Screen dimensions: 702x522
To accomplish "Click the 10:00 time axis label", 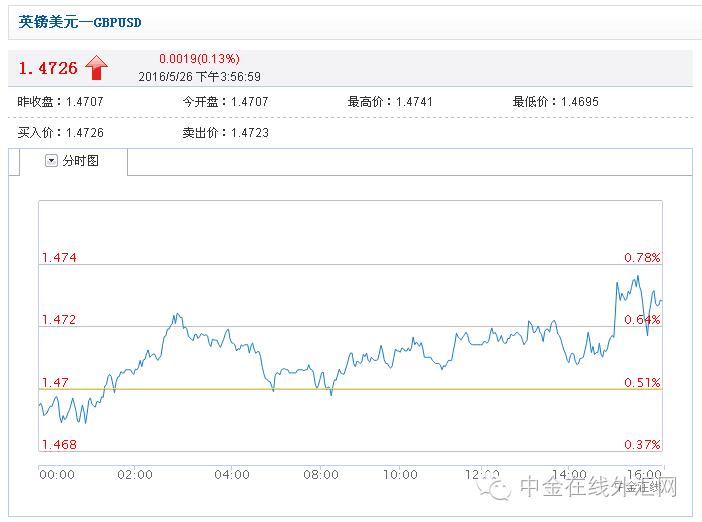I will [400, 475].
